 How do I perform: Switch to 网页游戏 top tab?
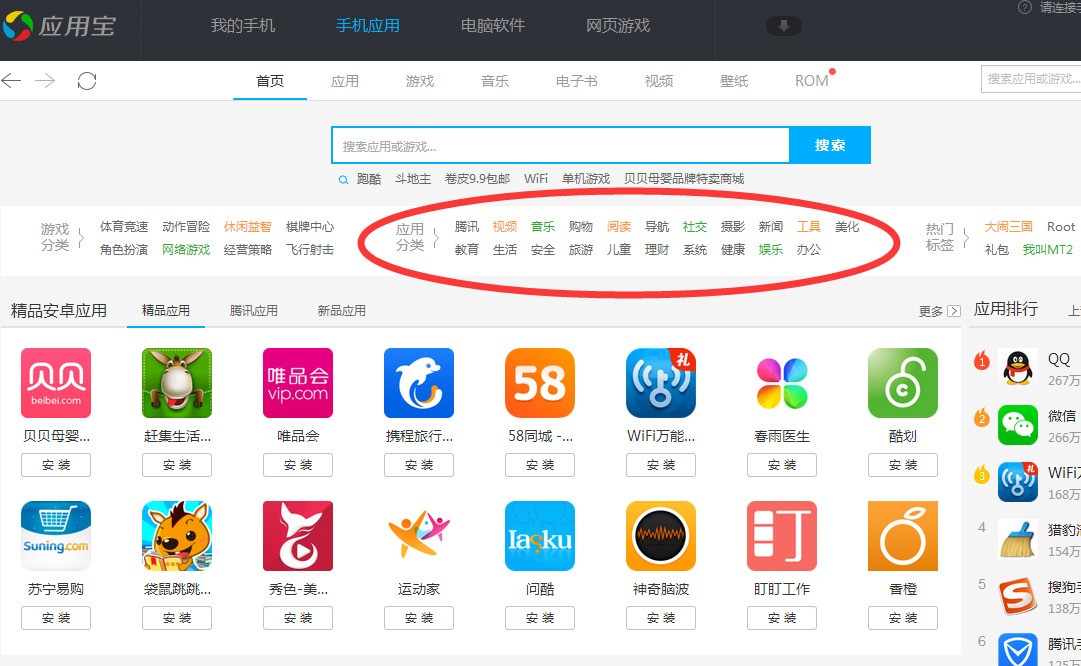(618, 26)
